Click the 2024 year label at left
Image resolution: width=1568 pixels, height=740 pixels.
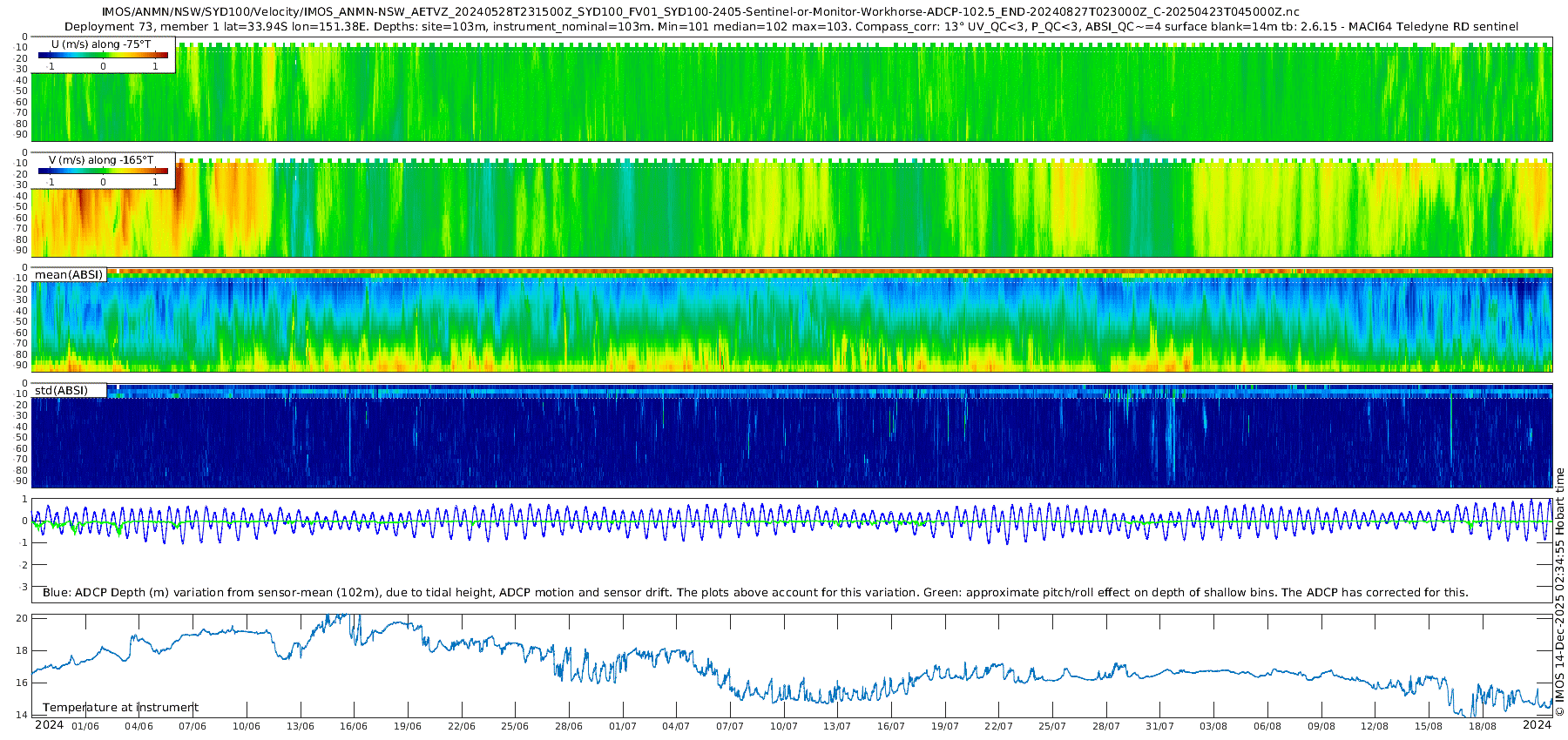49,724
